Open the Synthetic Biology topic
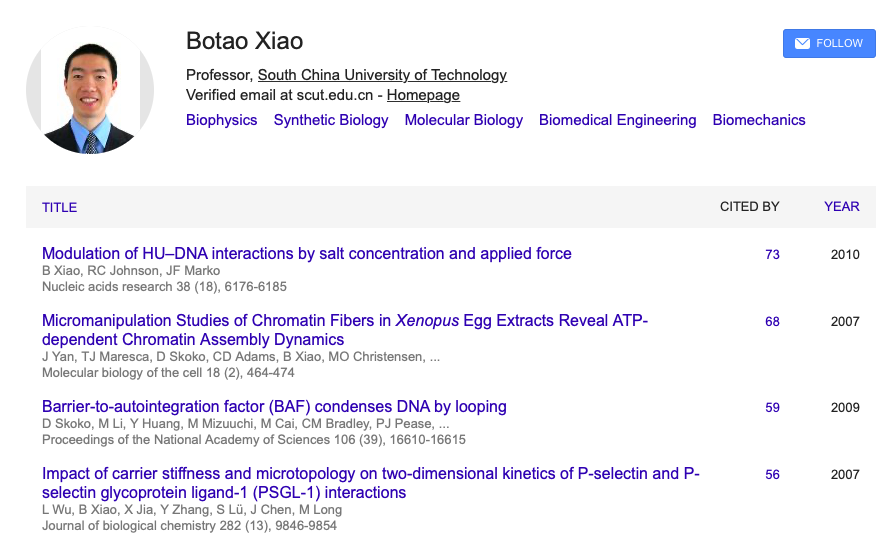 point(331,120)
